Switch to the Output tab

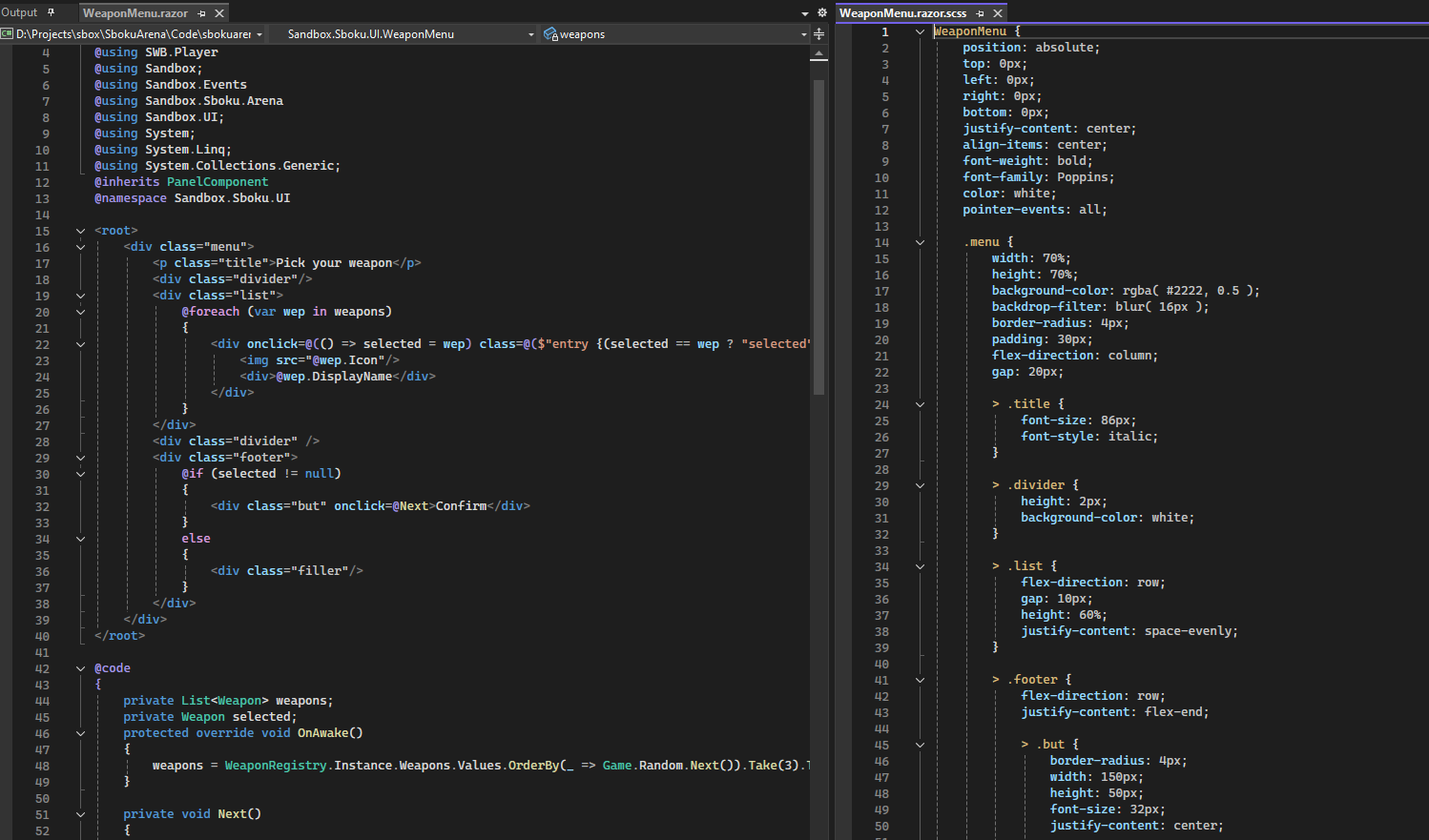19,12
